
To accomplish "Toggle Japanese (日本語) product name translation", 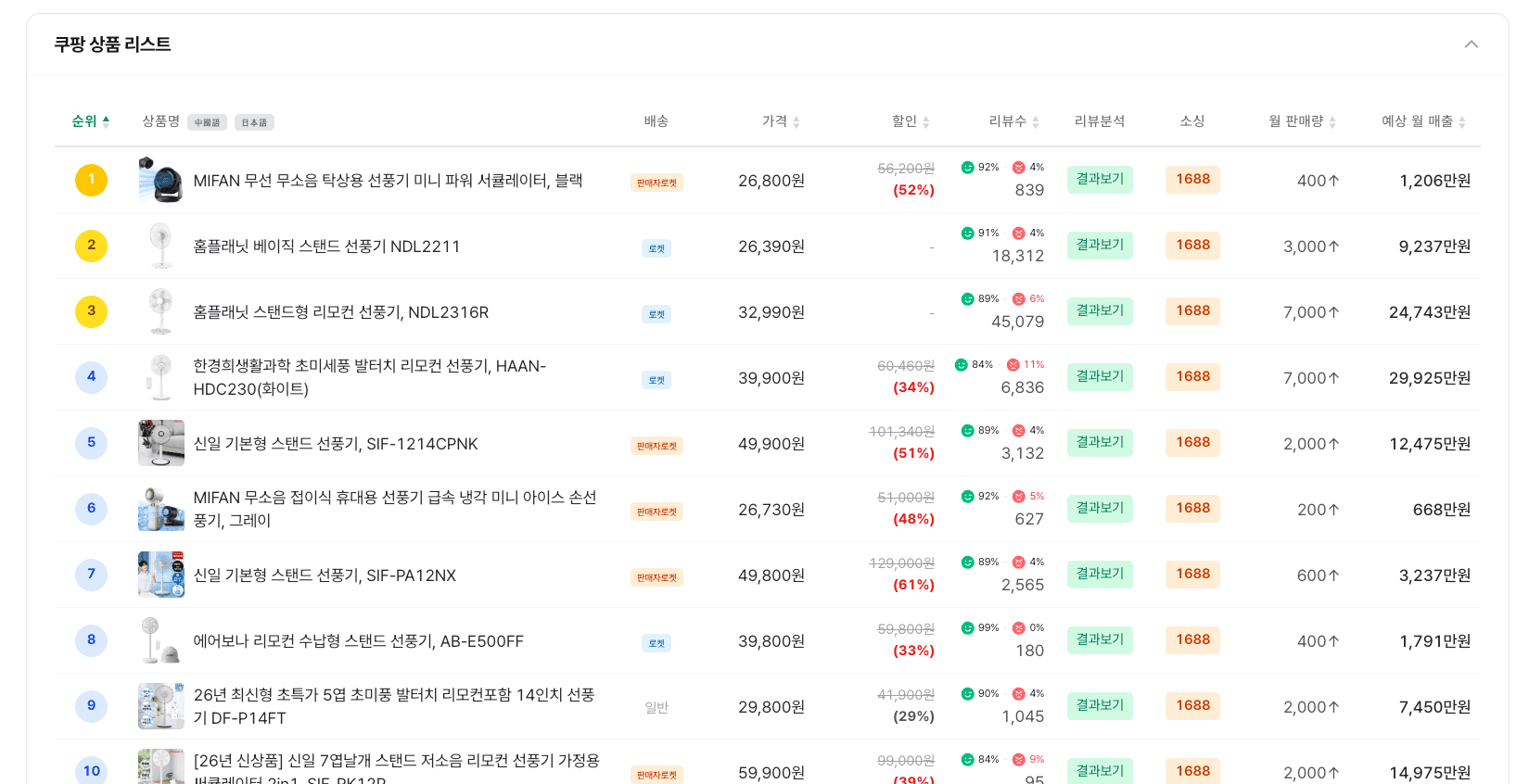I will click(x=254, y=122).
